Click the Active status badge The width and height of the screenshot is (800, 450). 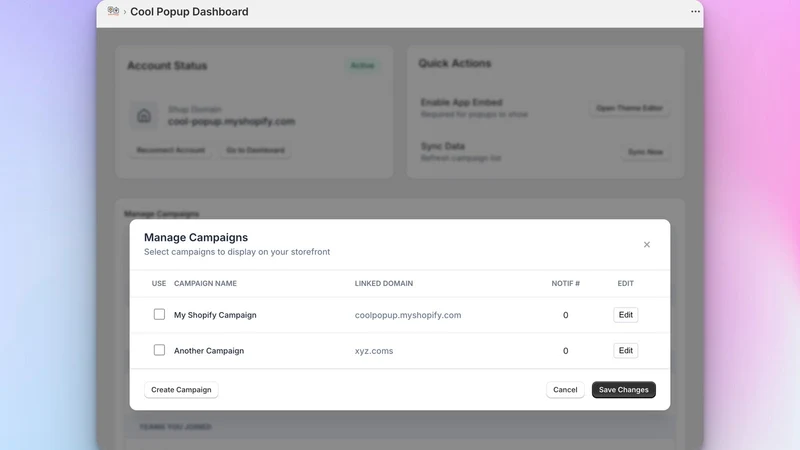pos(362,65)
